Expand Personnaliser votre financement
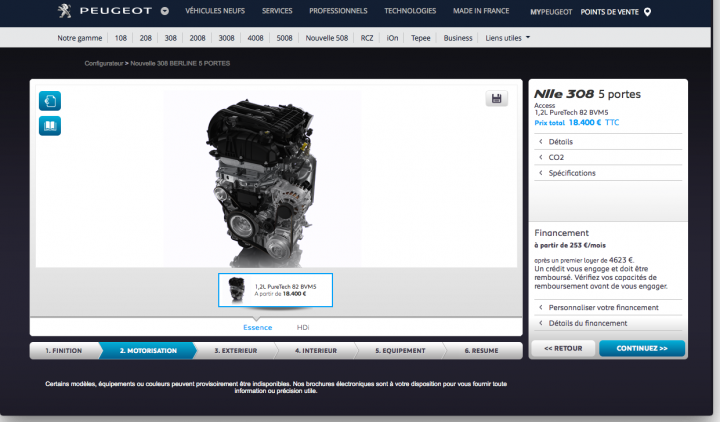This screenshot has width=720, height=422. (x=608, y=307)
